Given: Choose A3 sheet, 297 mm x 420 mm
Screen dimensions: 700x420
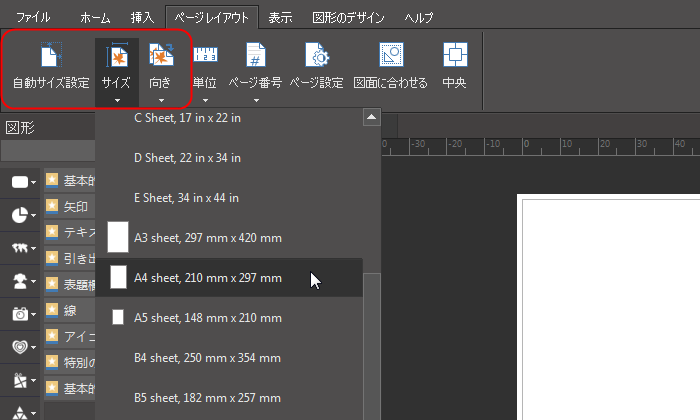Looking at the screenshot, I should click(229, 238).
